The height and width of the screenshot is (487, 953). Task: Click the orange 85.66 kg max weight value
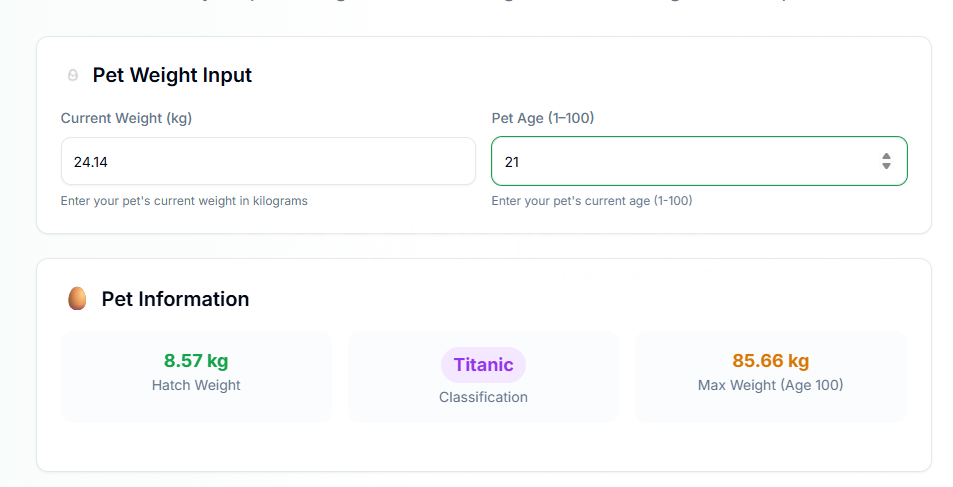click(x=771, y=361)
